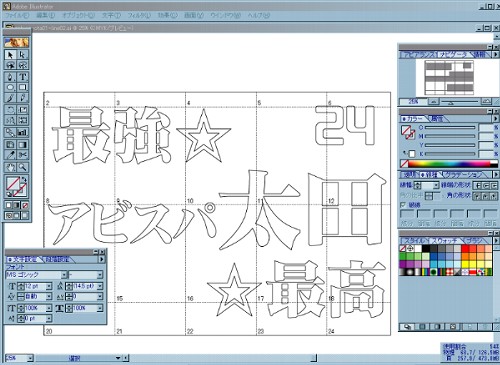
Task: Select the column Graph tool
Action: 23,132
